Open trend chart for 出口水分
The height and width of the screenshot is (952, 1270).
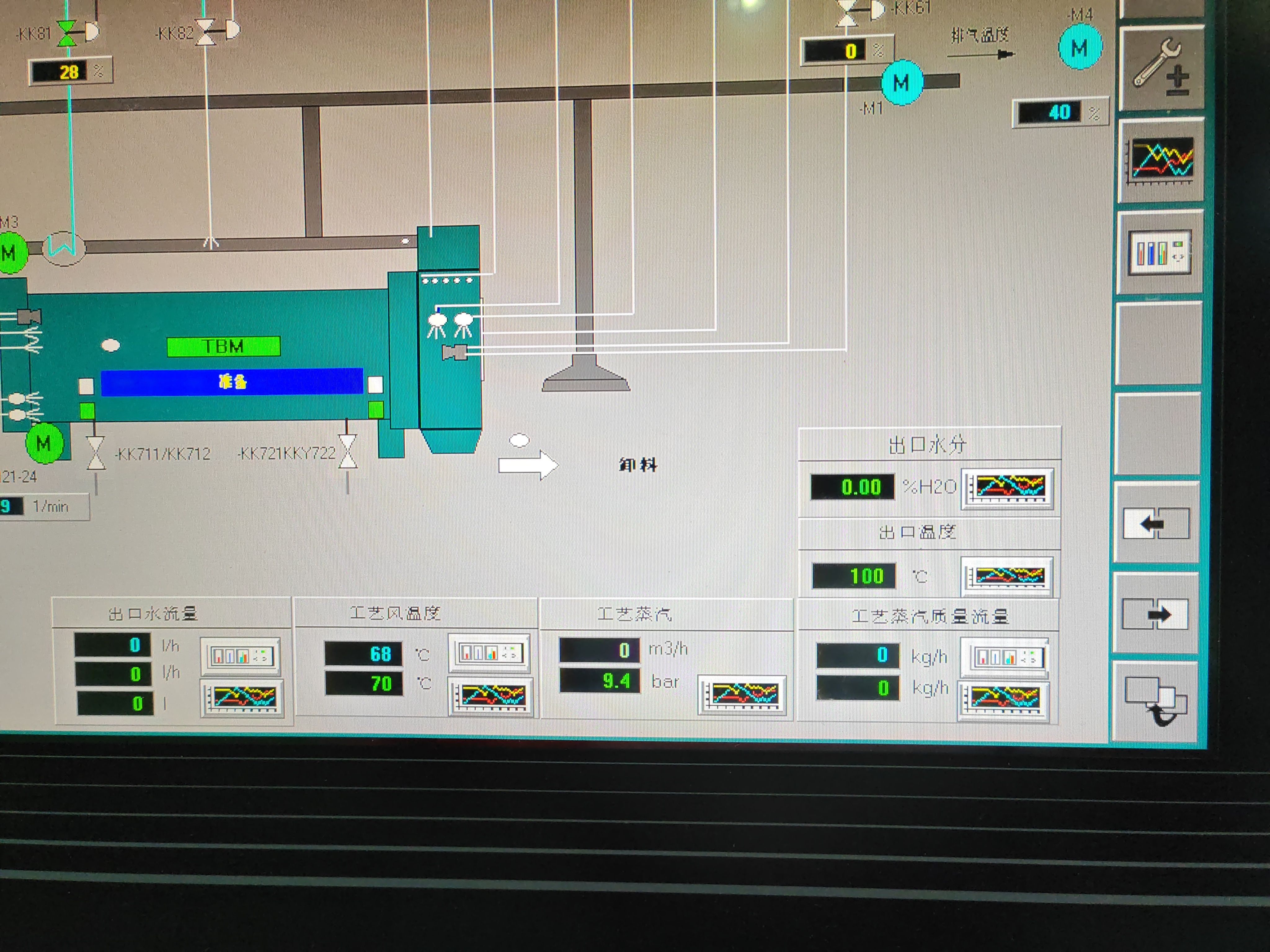click(x=1008, y=488)
